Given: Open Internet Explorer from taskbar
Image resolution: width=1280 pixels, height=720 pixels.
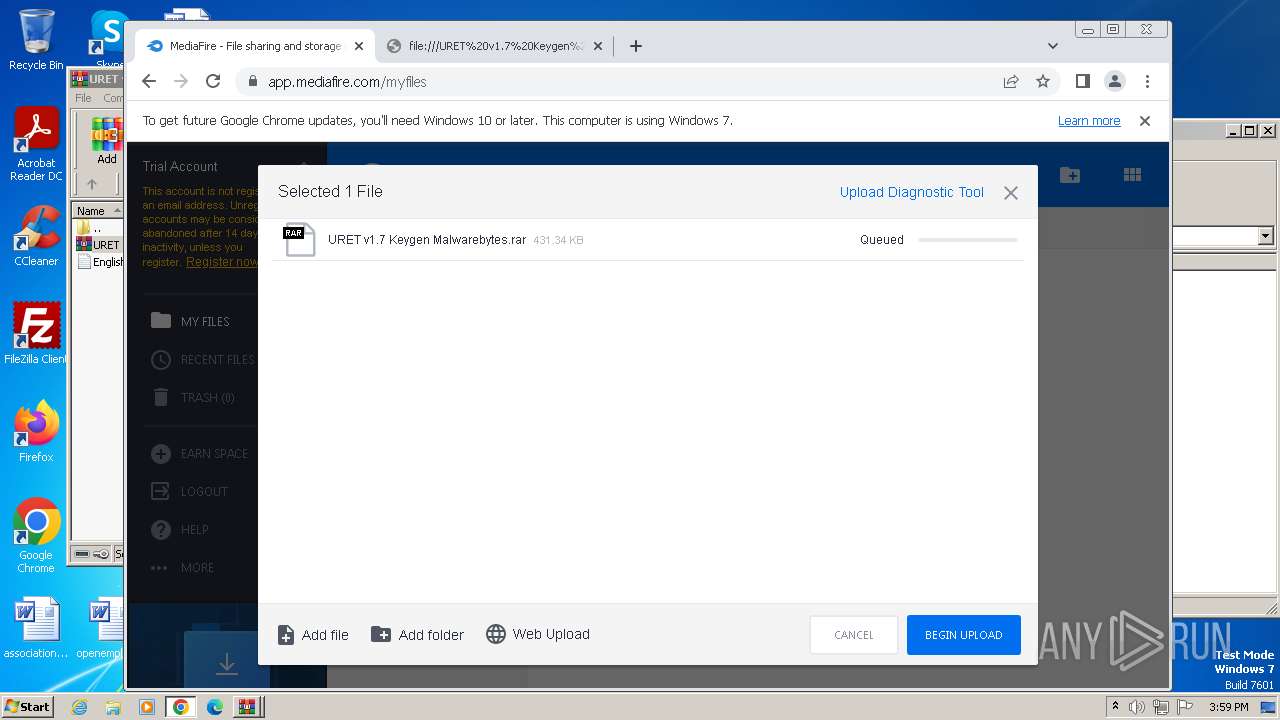Looking at the screenshot, I should (x=79, y=707).
